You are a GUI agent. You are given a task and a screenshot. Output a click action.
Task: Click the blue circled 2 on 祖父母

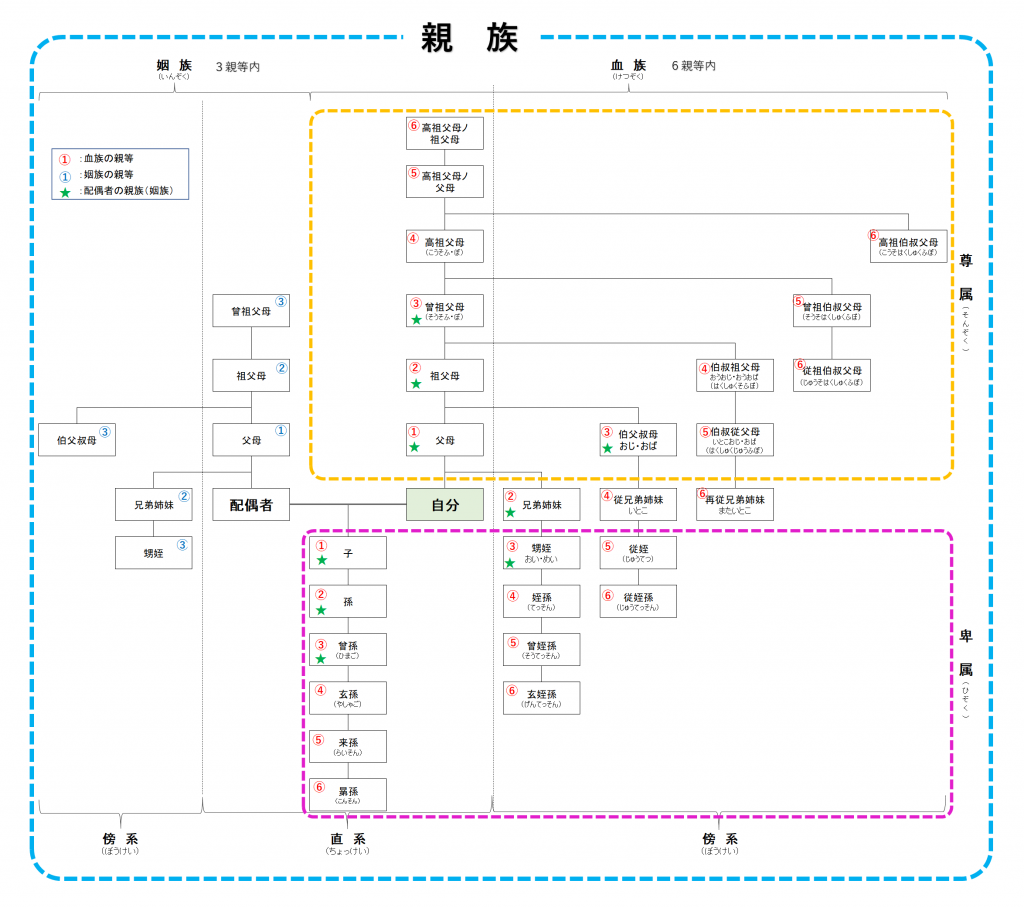pyautogui.click(x=281, y=368)
